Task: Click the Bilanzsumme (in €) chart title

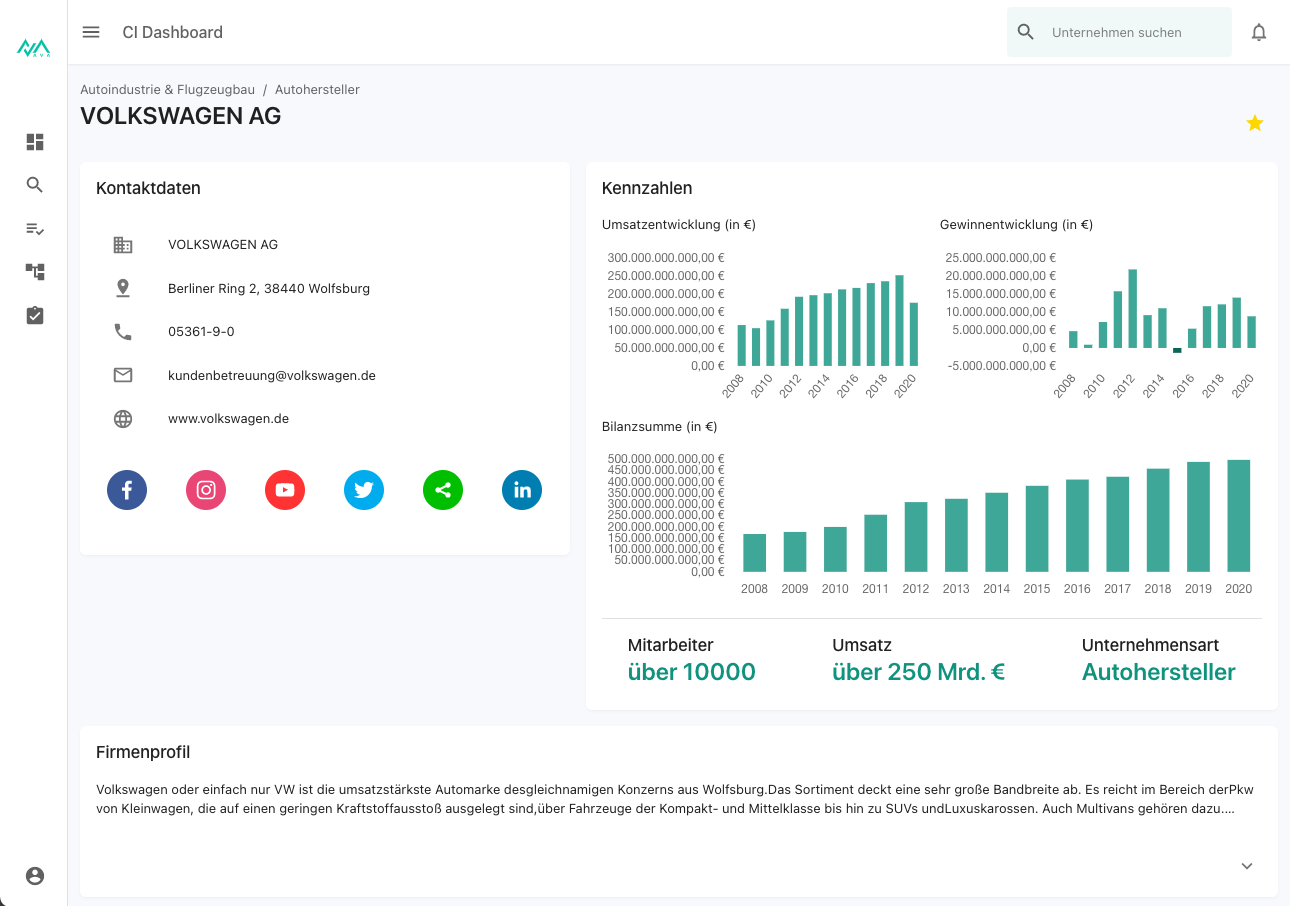Action: 660,427
